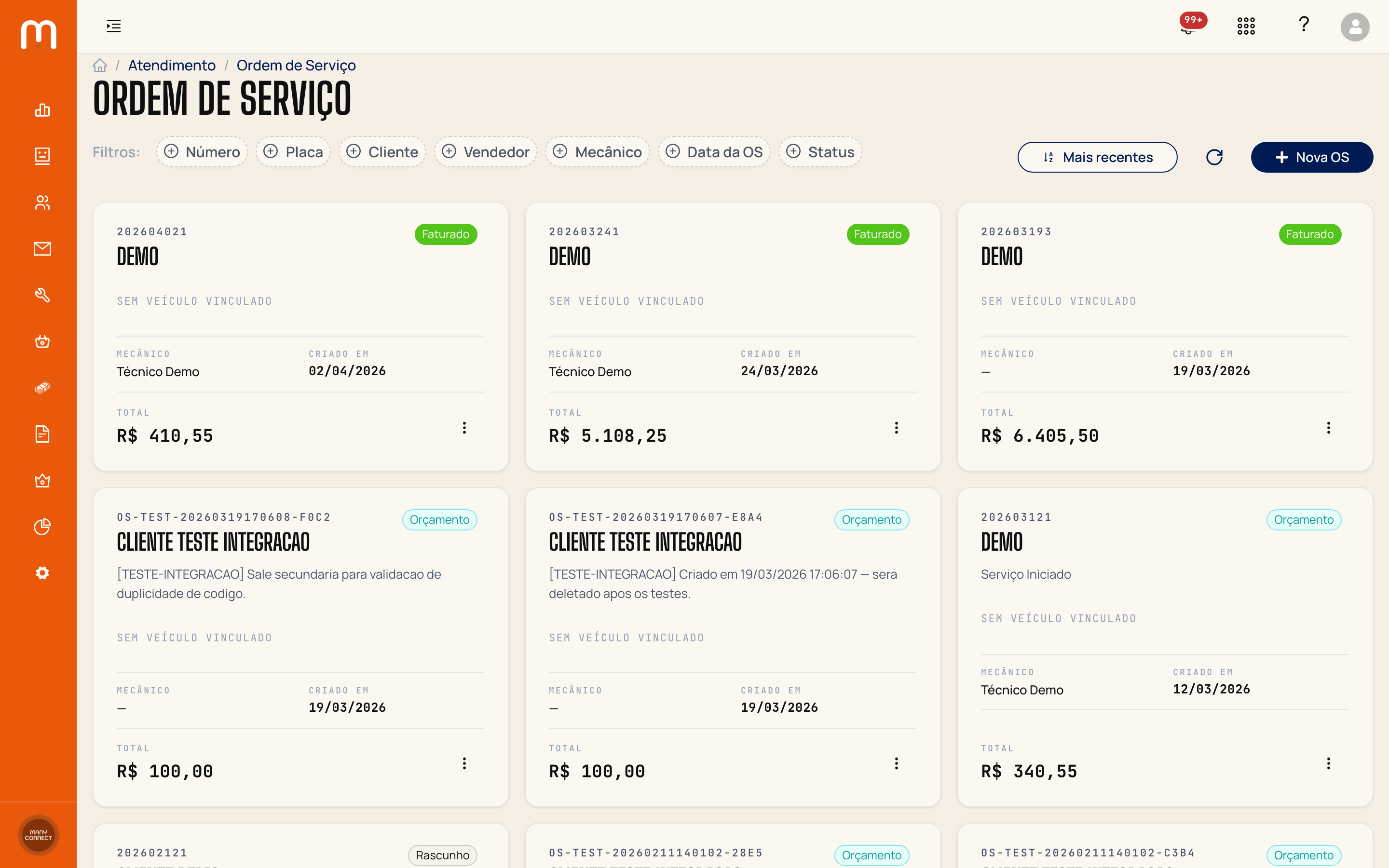The width and height of the screenshot is (1389, 868).
Task: Open options menu for order 202604021
Action: point(464,428)
